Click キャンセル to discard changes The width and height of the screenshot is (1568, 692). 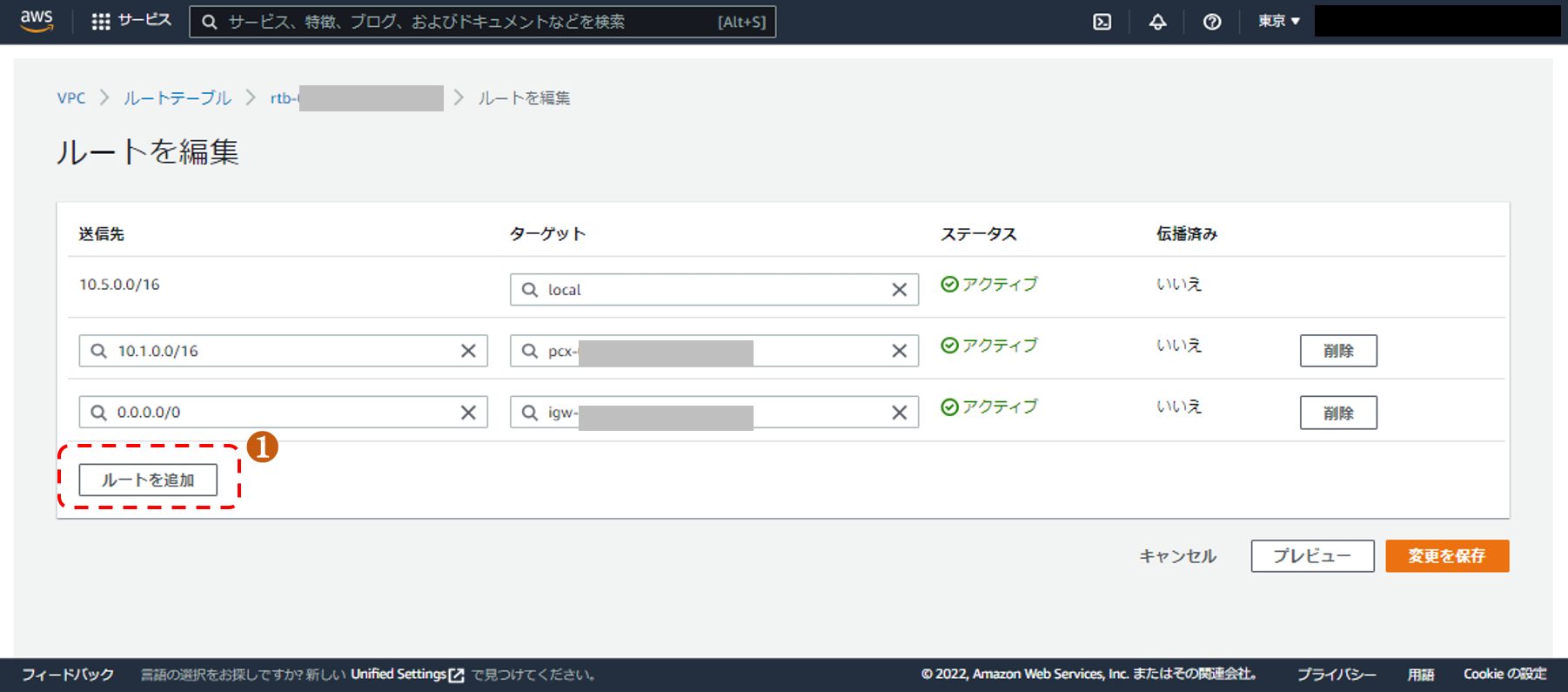(1177, 556)
